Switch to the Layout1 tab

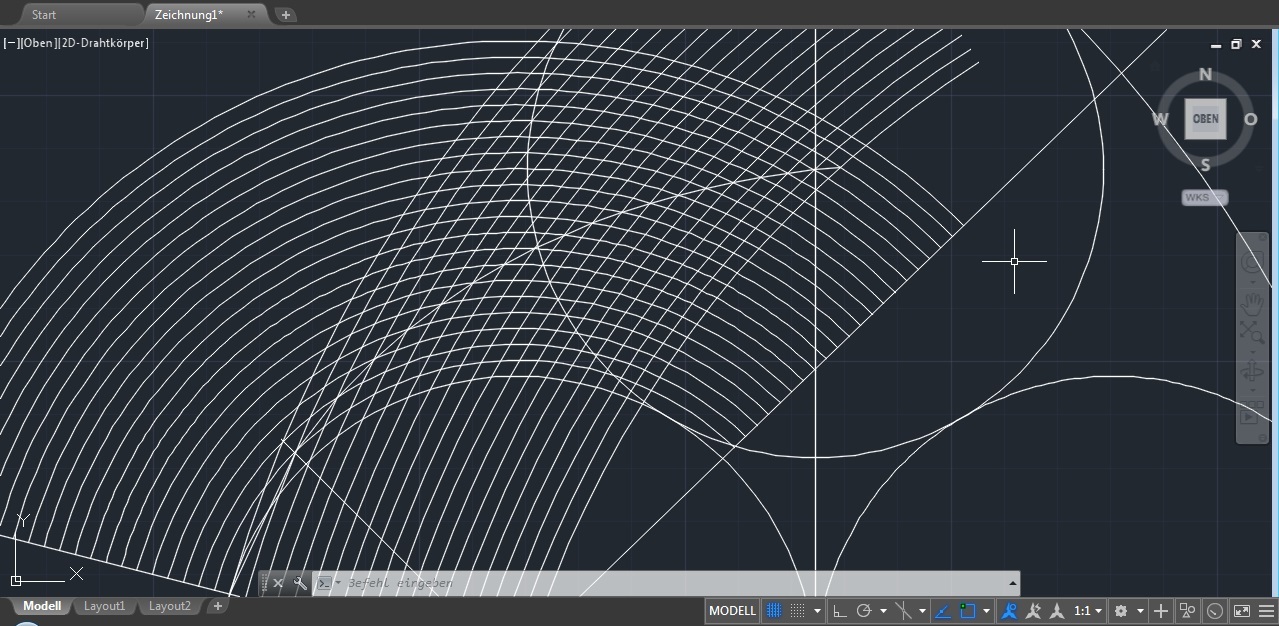pos(105,606)
